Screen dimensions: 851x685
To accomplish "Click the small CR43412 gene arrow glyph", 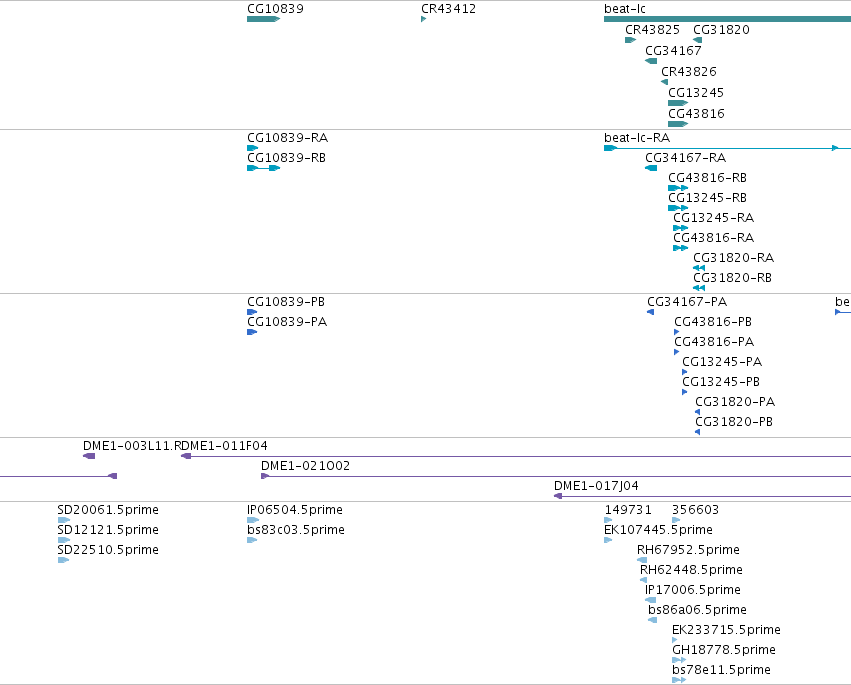I will pos(423,19).
